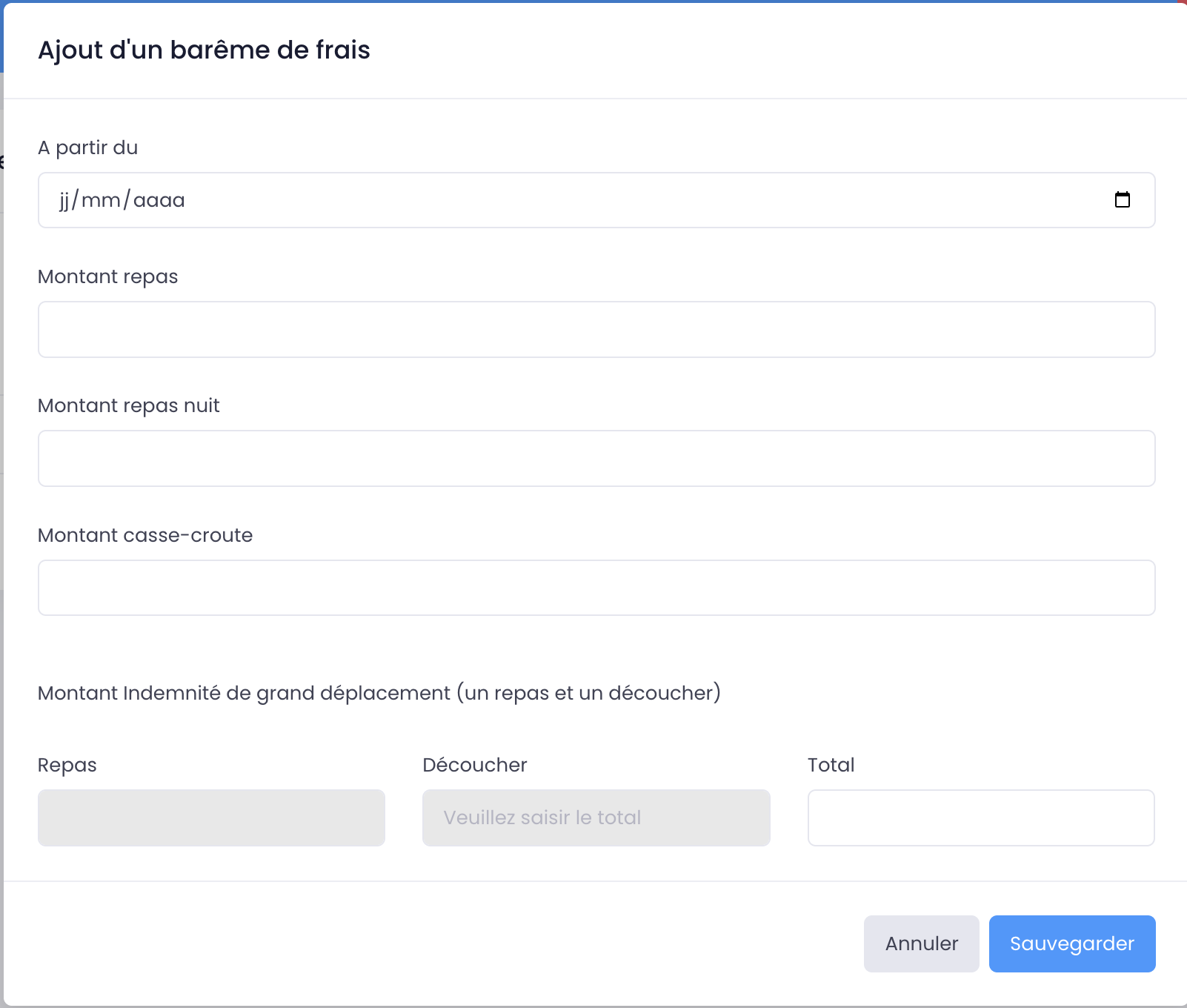Click the 'Montant repas nuit' label
The height and width of the screenshot is (1008, 1187).
(128, 405)
